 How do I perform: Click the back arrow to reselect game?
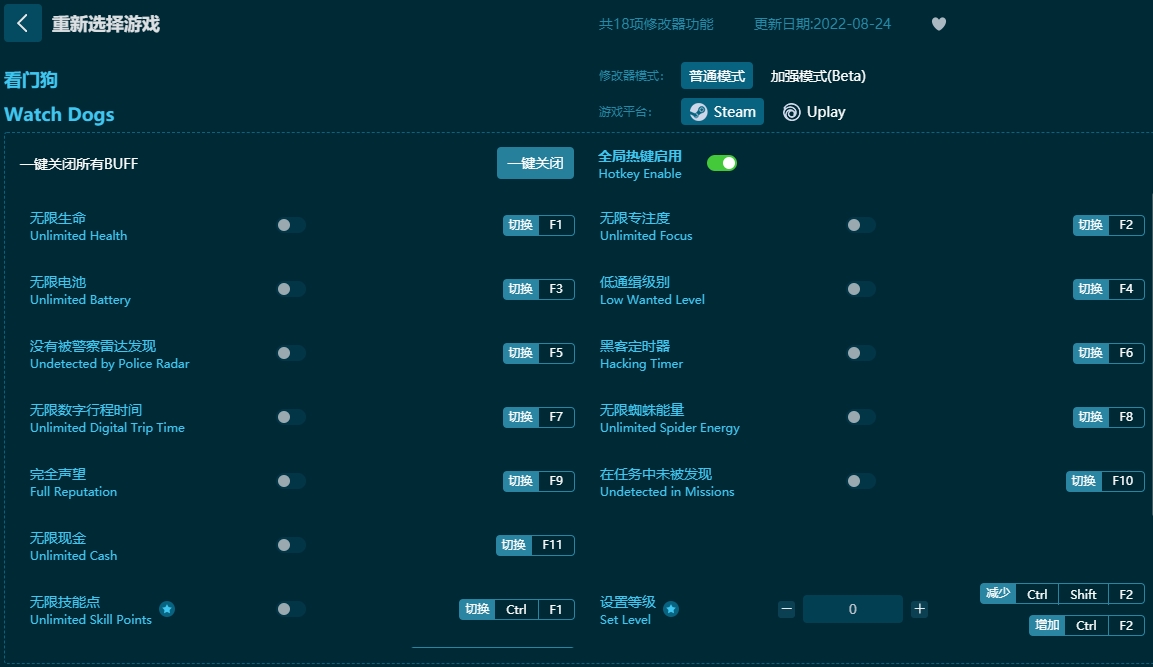tap(22, 23)
